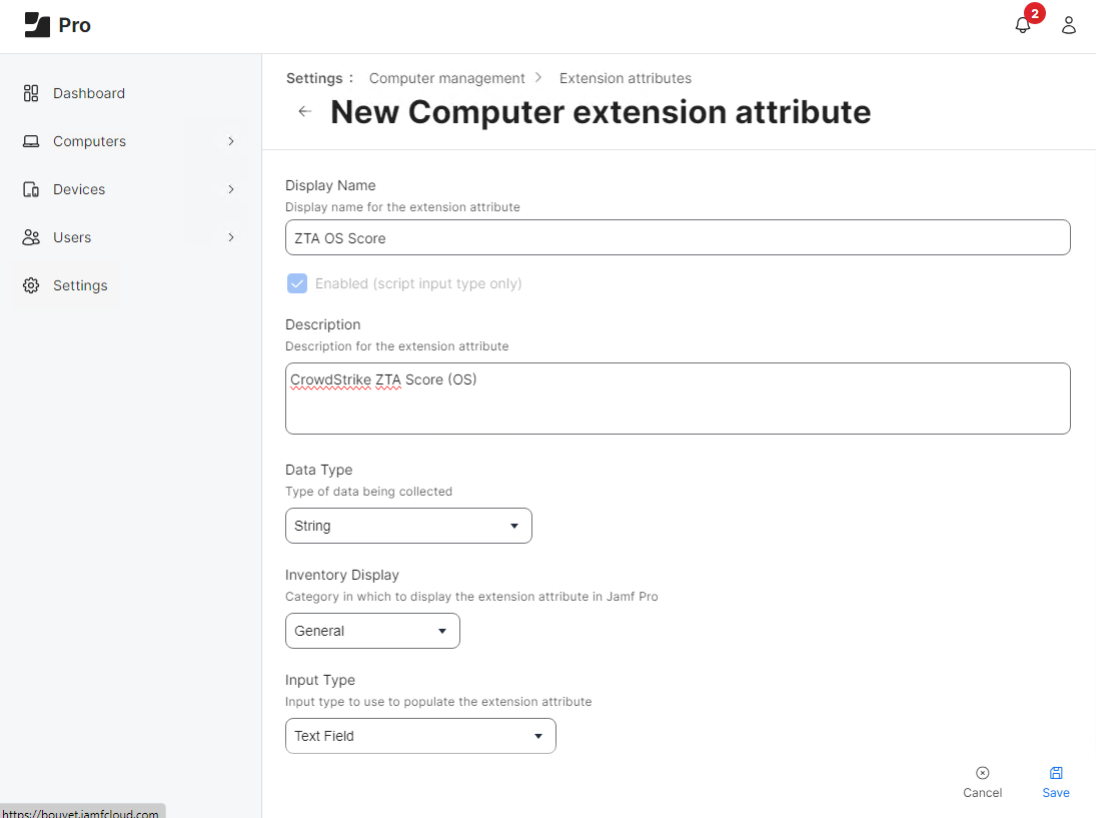Click in the Display Name text field
This screenshot has height=818, width=1096.
[677, 238]
